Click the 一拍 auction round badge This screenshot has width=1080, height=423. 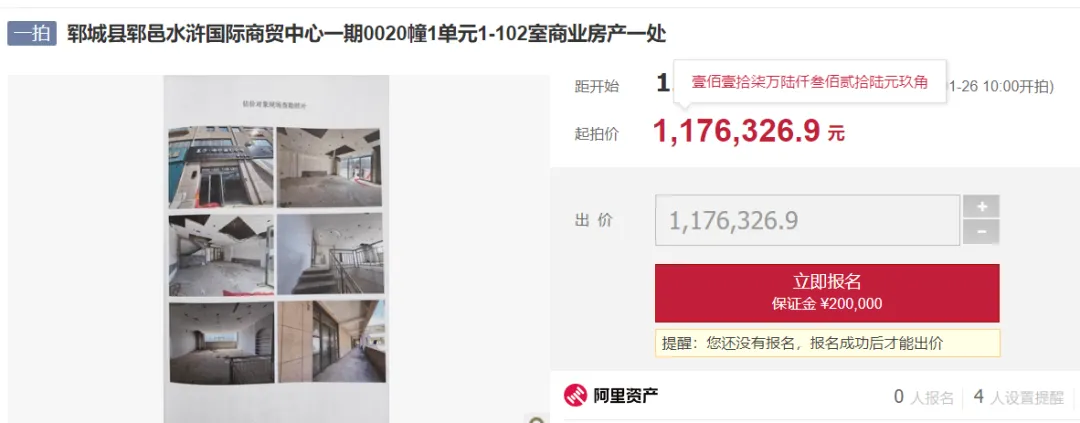(32, 34)
